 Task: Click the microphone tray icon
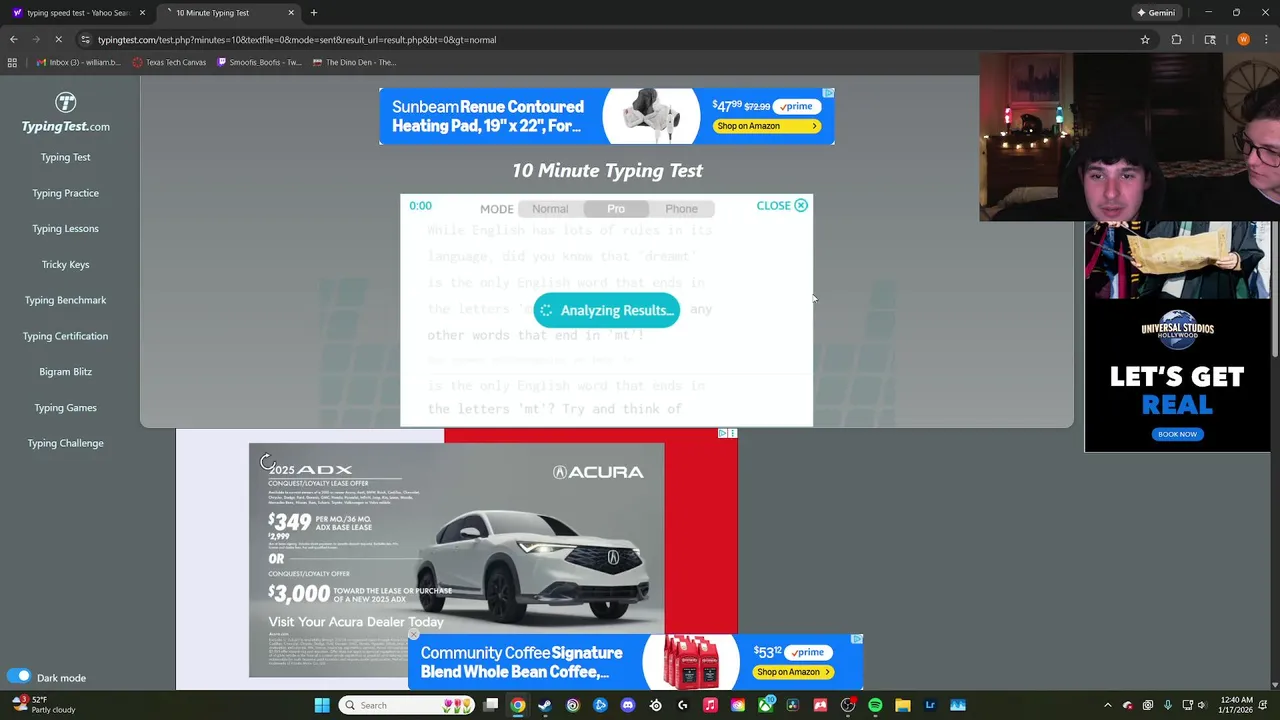click(x=1167, y=705)
